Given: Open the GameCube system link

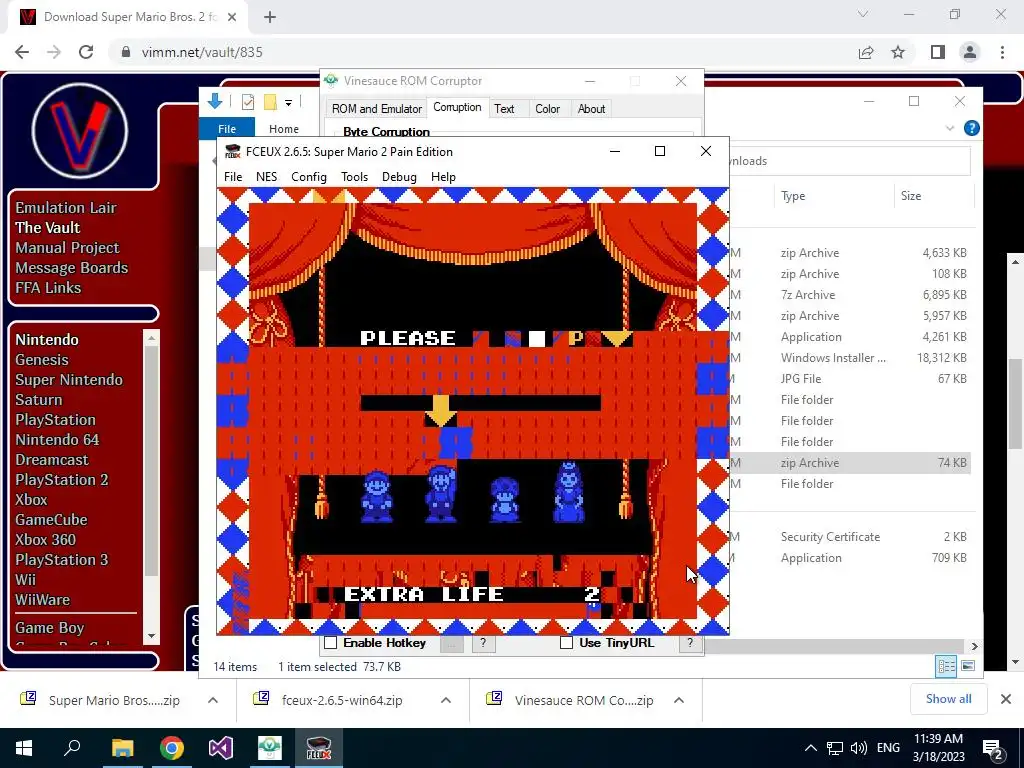Looking at the screenshot, I should 51,520.
